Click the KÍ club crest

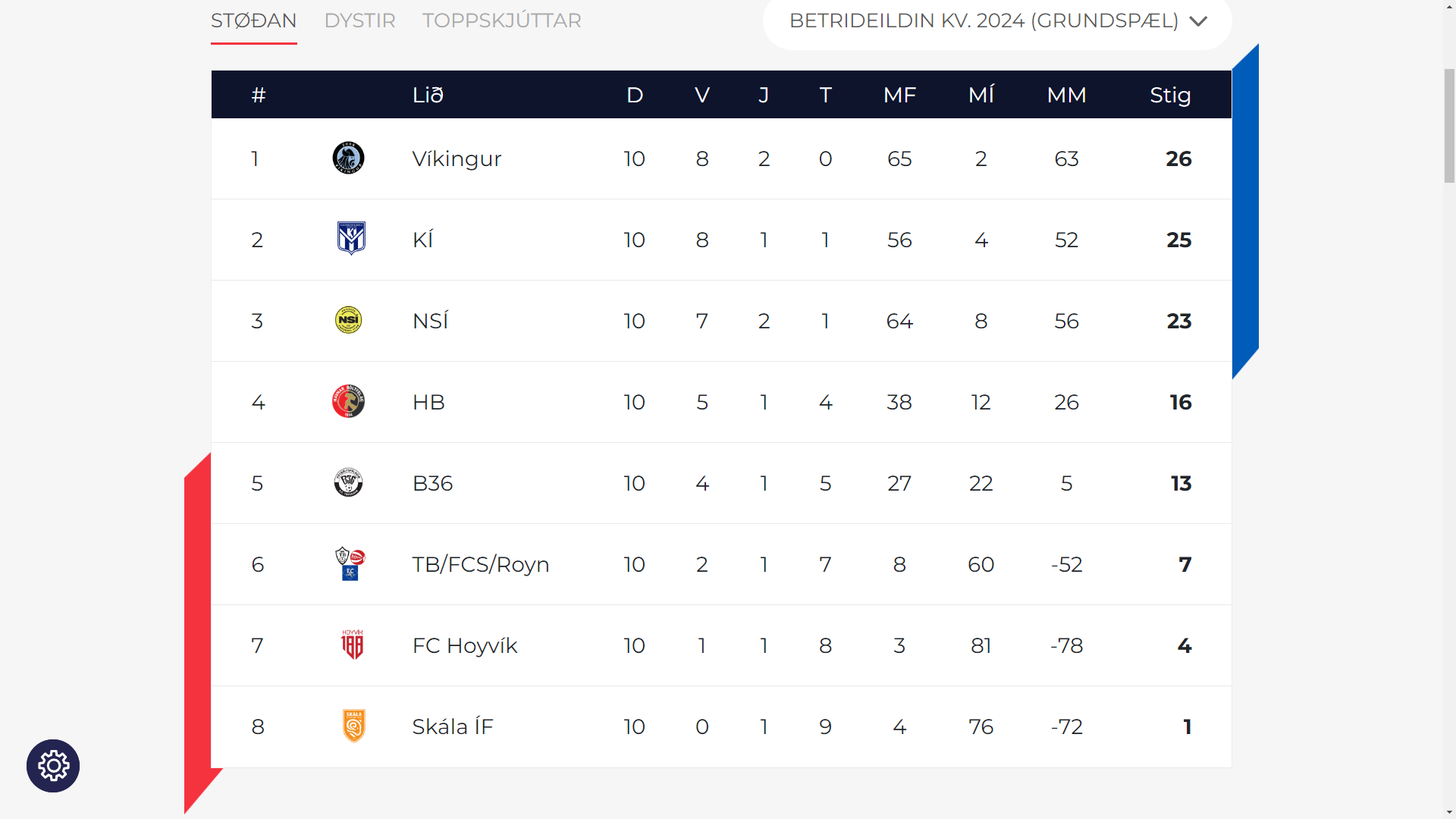pos(351,239)
